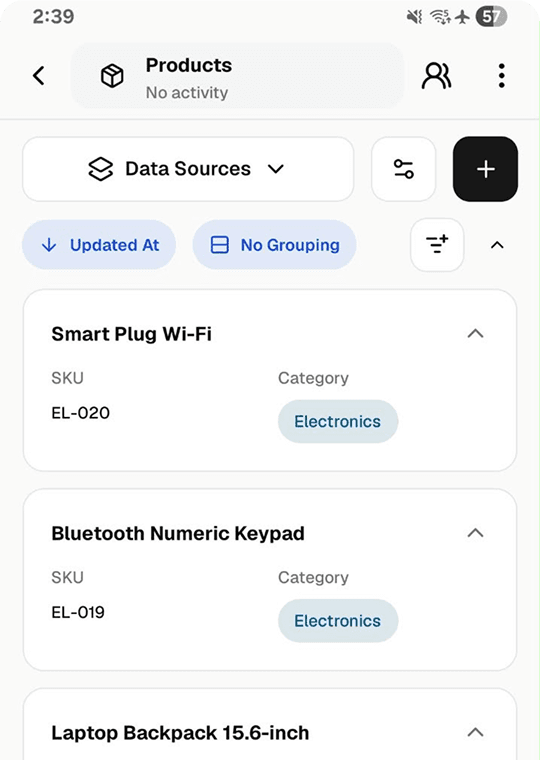Change the No Grouping option
Viewport: 540px width, 760px height.
click(x=274, y=245)
